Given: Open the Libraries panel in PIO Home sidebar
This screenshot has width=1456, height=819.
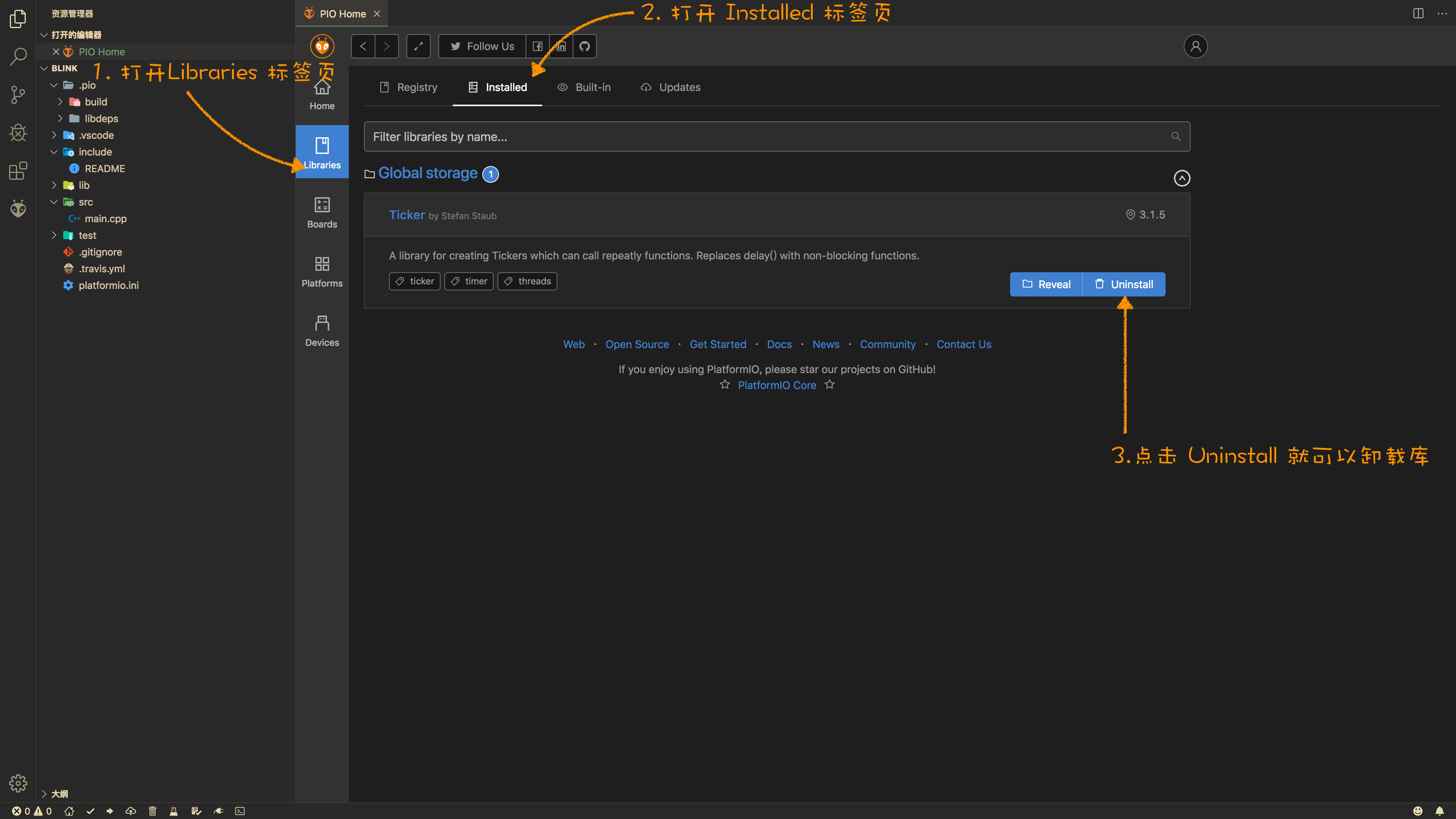Looking at the screenshot, I should (322, 152).
